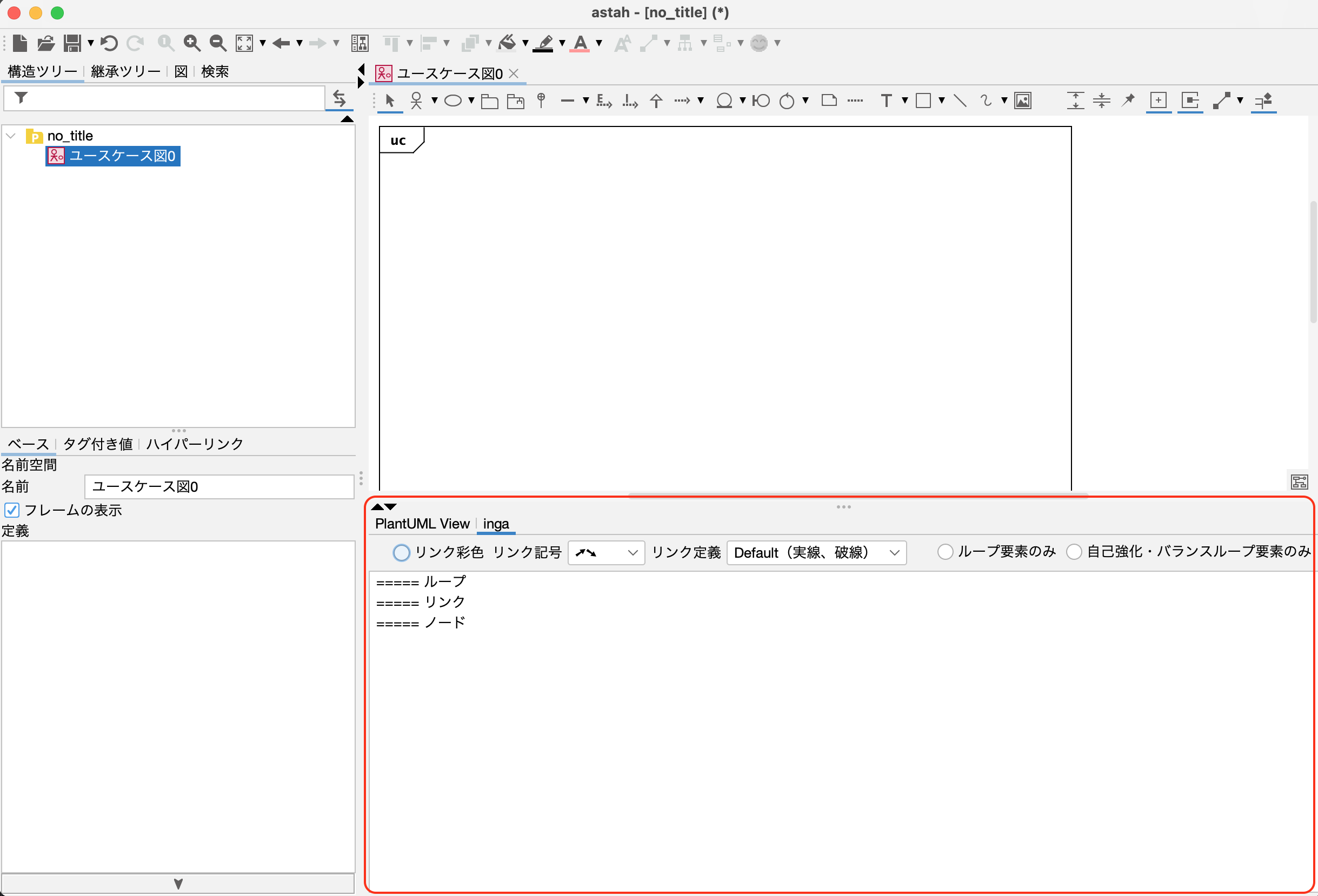1318x896 pixels.
Task: Click the Insert Image tool icon
Action: click(x=1022, y=101)
